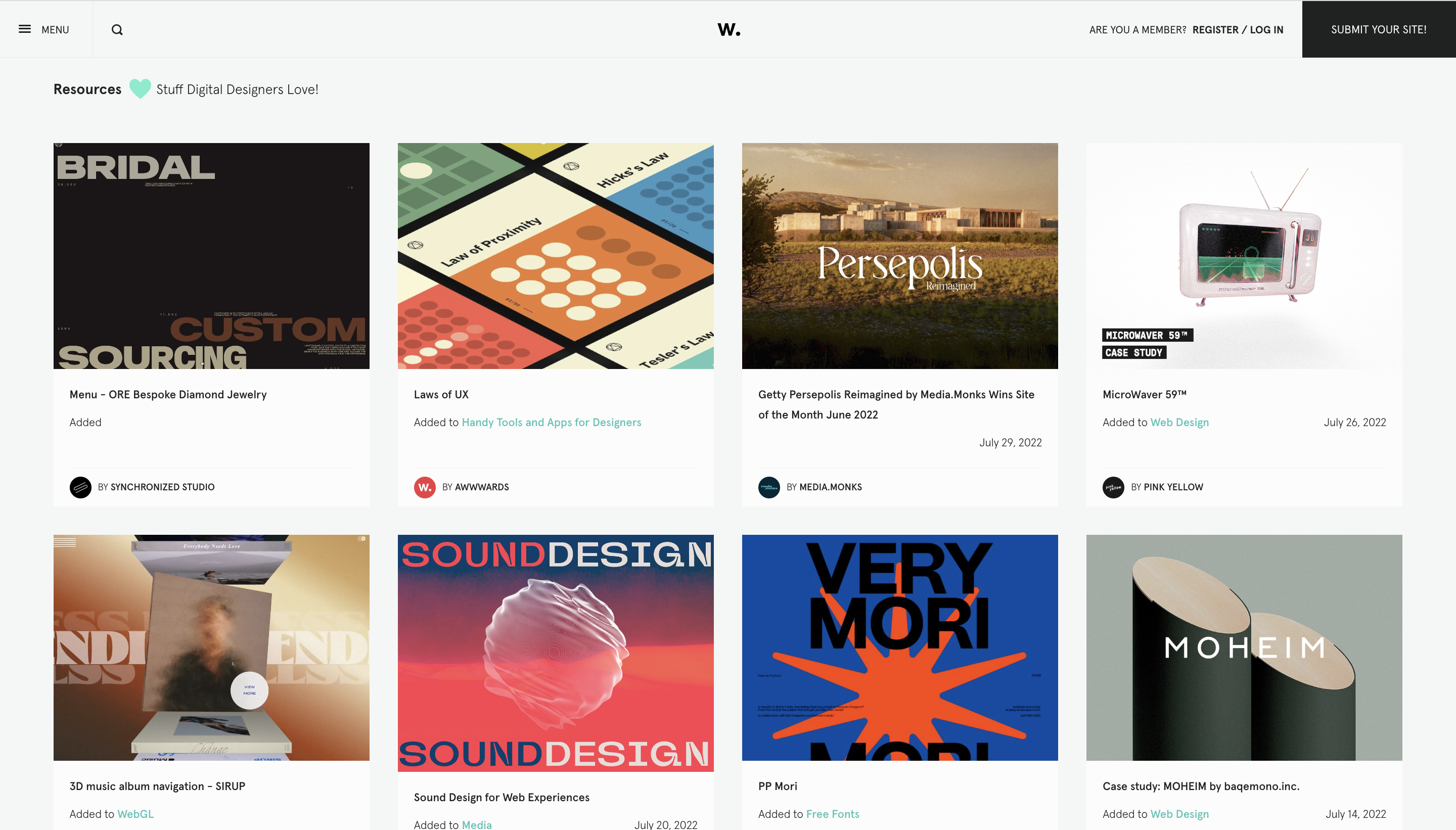The width and height of the screenshot is (1456, 830).
Task: Open the hamburger MENU icon
Action: point(24,29)
